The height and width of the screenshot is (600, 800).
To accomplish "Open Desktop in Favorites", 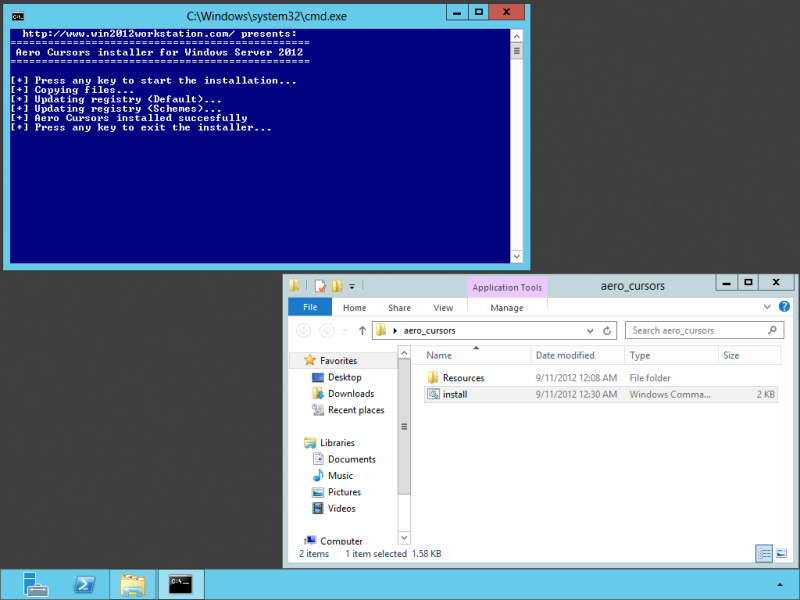I will (344, 378).
